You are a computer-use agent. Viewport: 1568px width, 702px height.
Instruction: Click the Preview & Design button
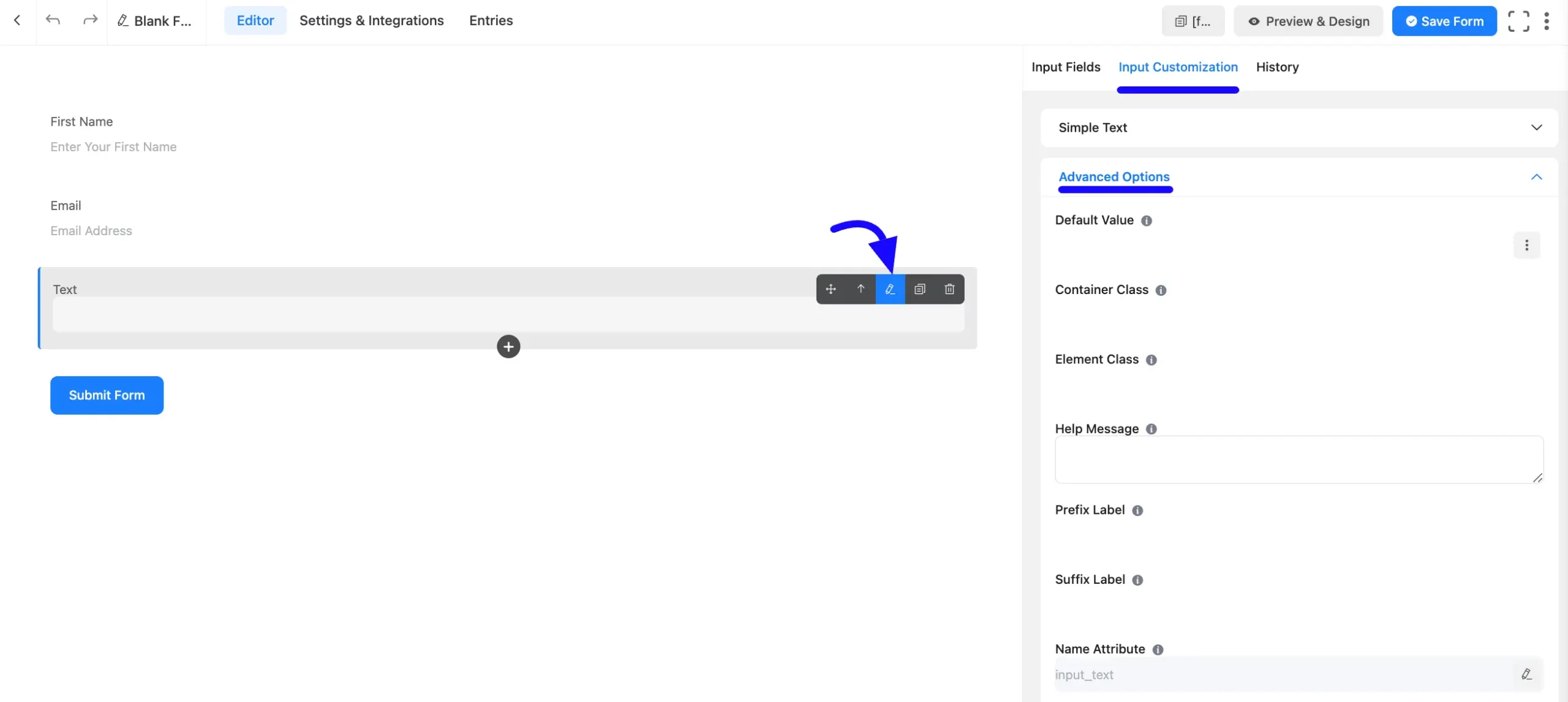[x=1308, y=20]
